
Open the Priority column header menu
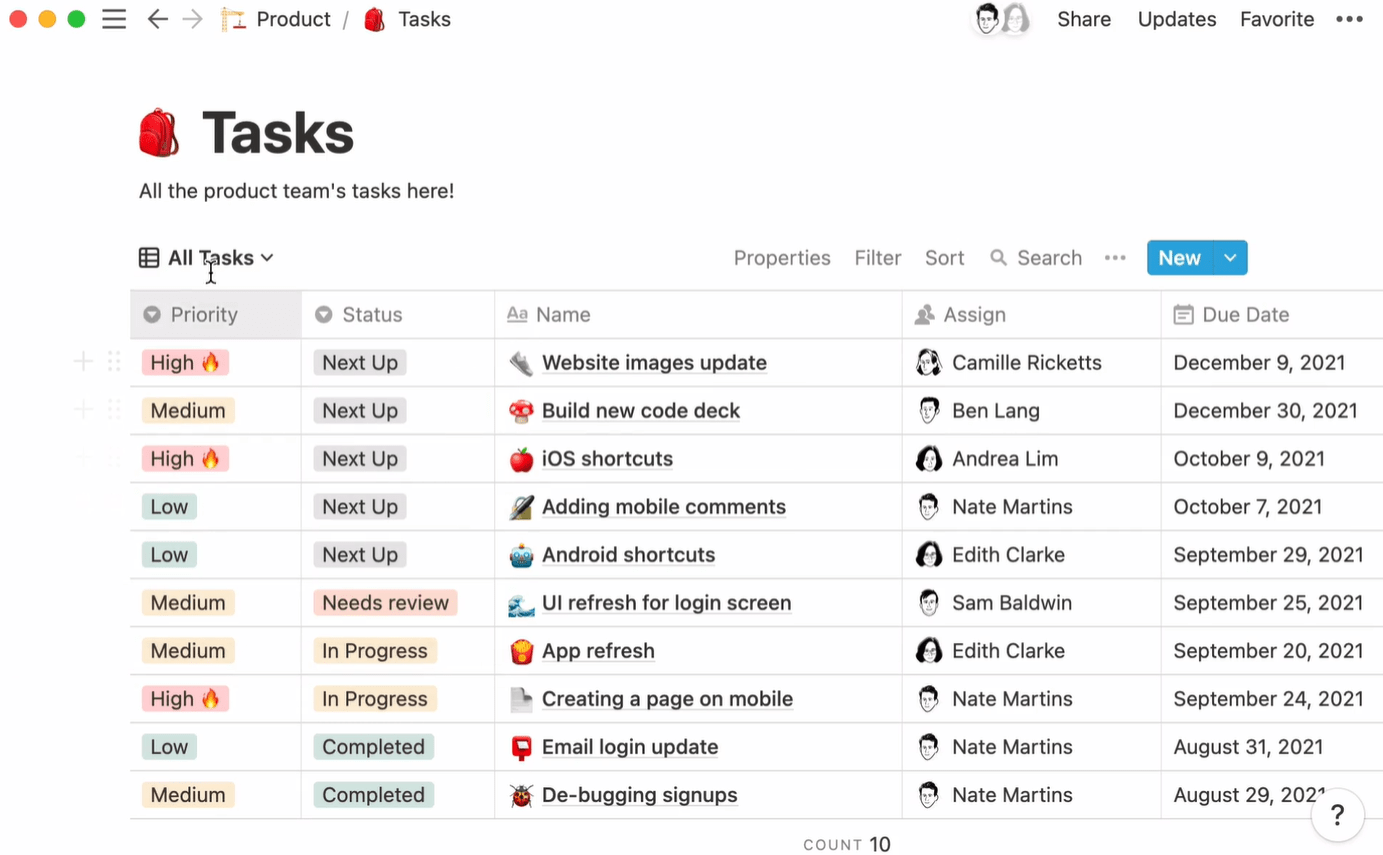pos(216,315)
